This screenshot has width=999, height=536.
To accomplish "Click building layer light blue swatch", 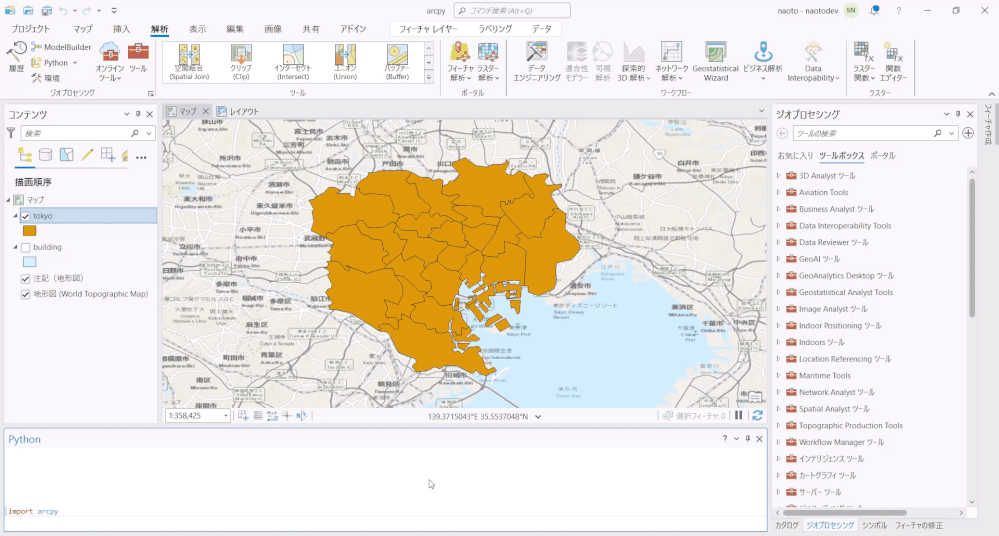I will point(29,262).
